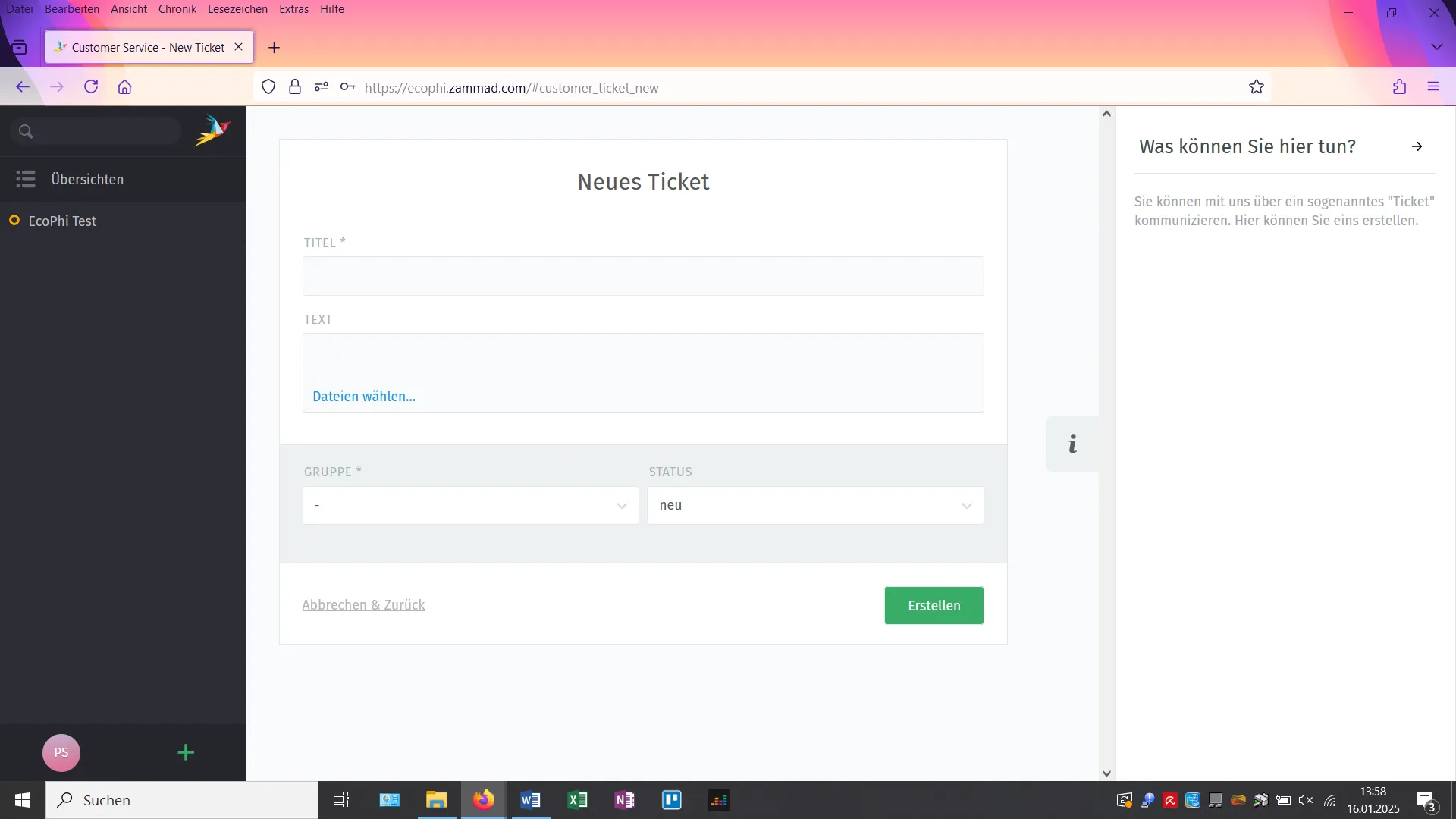1456x819 pixels.
Task: Click the Zammad logo above the sidebar
Action: coord(212,130)
